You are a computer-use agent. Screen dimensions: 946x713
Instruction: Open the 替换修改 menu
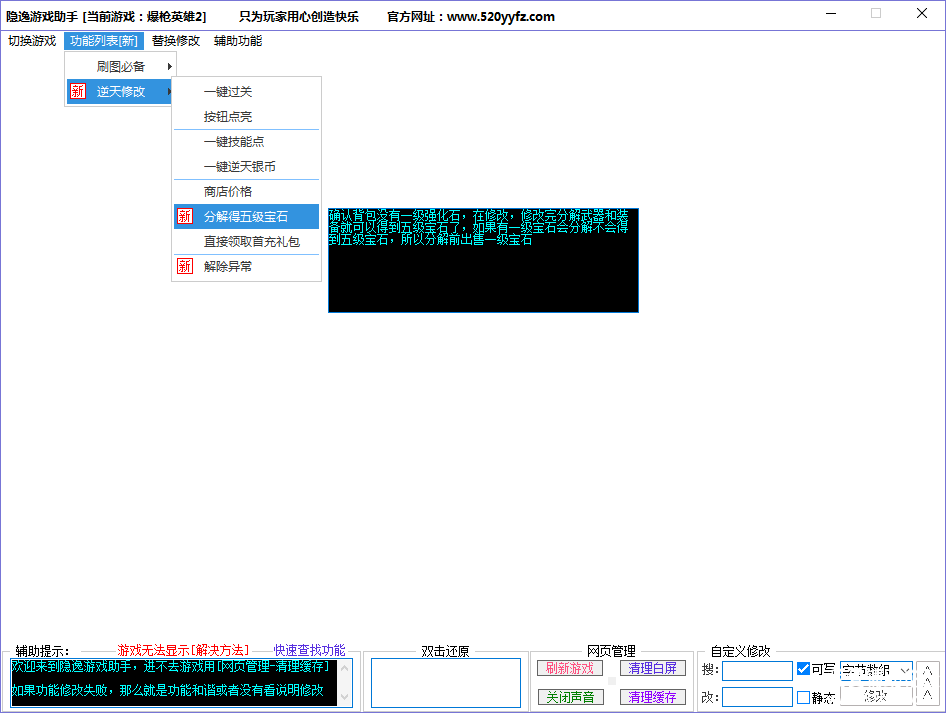coord(176,41)
